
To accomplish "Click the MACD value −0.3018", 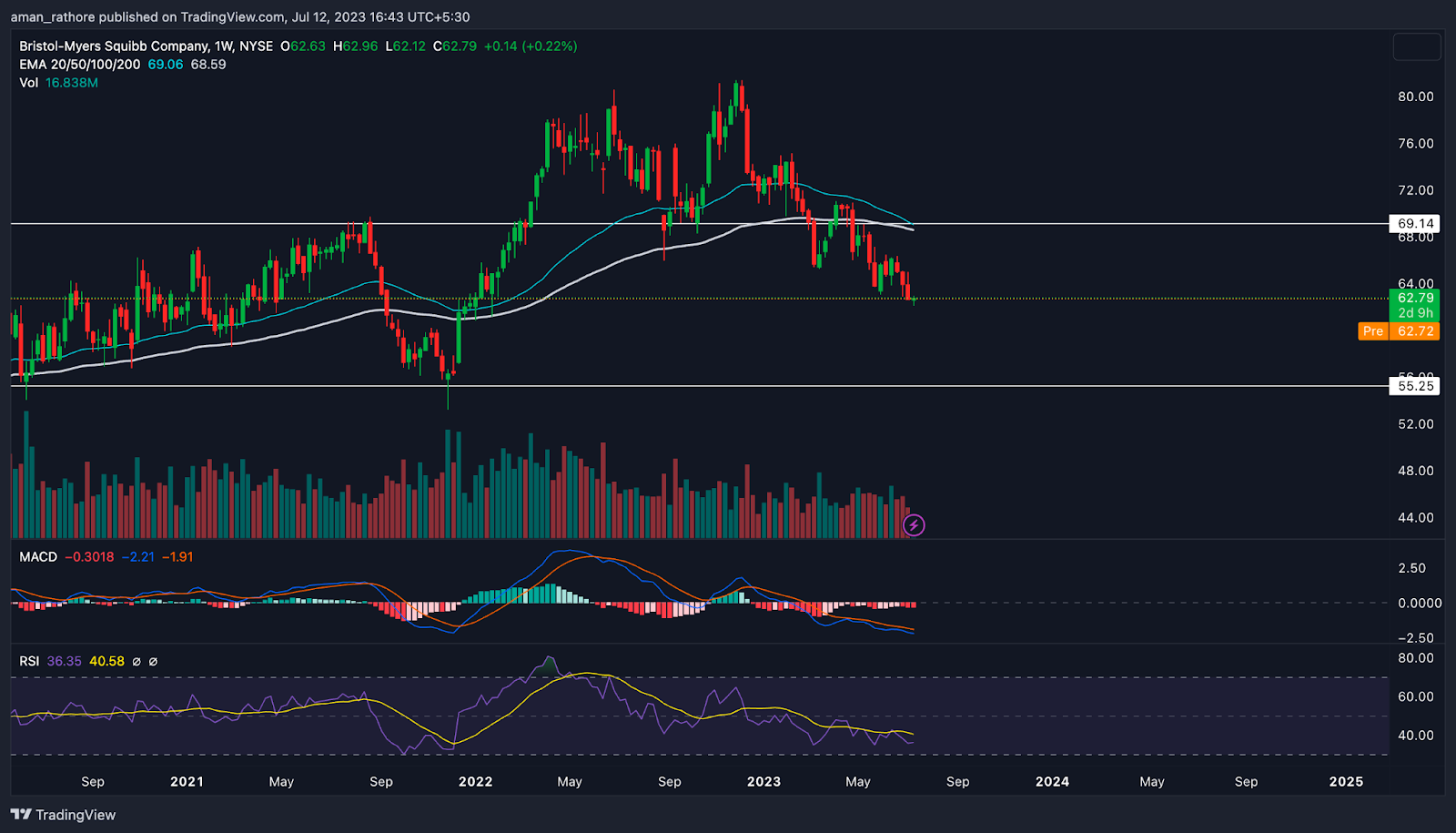I will click(x=90, y=556).
